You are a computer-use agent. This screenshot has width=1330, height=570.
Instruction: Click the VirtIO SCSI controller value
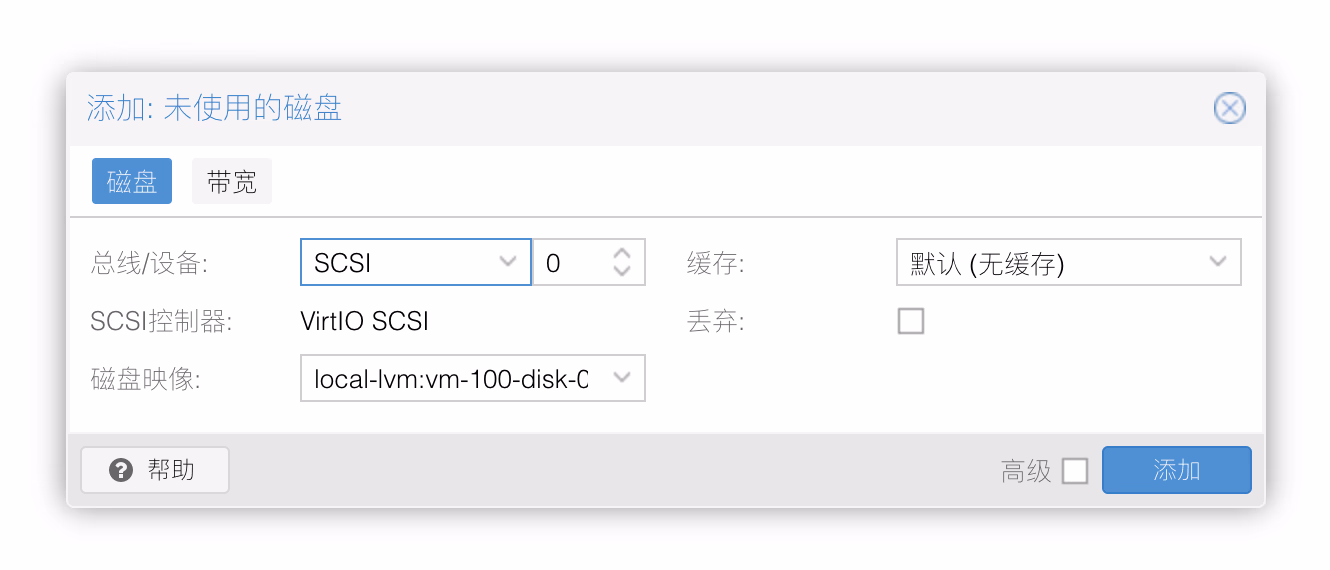(x=364, y=321)
